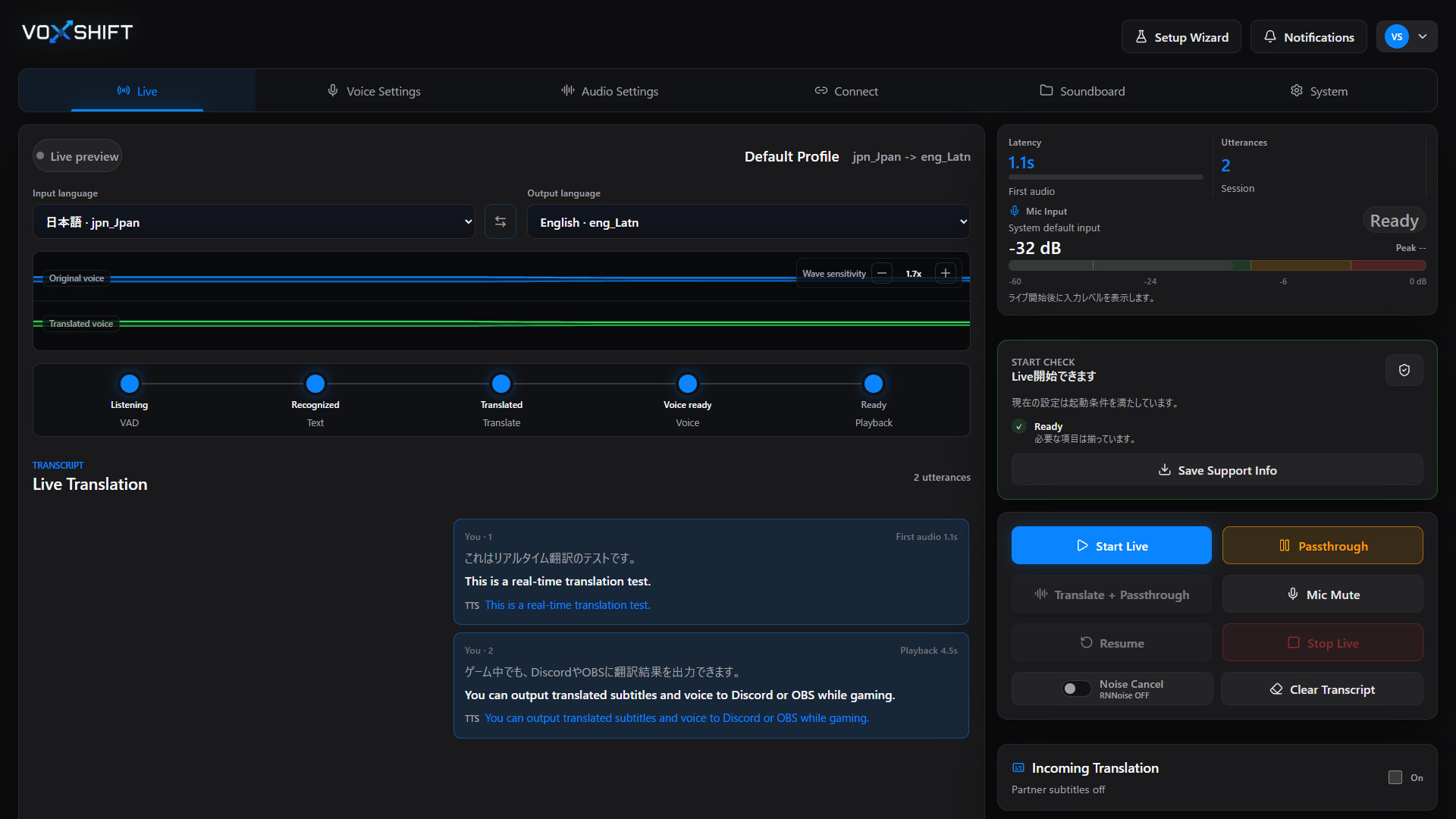Toggle the Noise Cancel switch
The image size is (1456, 819).
(x=1076, y=689)
